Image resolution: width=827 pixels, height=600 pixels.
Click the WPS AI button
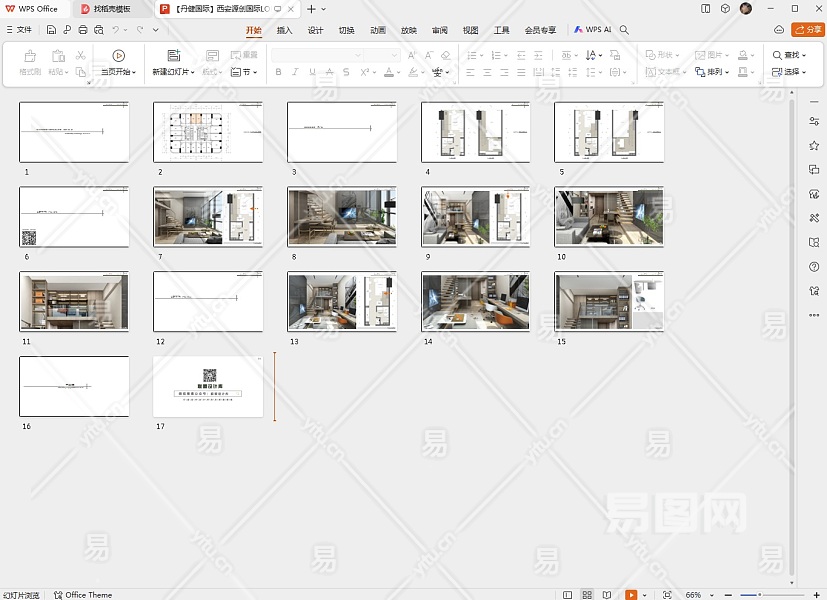(592, 30)
